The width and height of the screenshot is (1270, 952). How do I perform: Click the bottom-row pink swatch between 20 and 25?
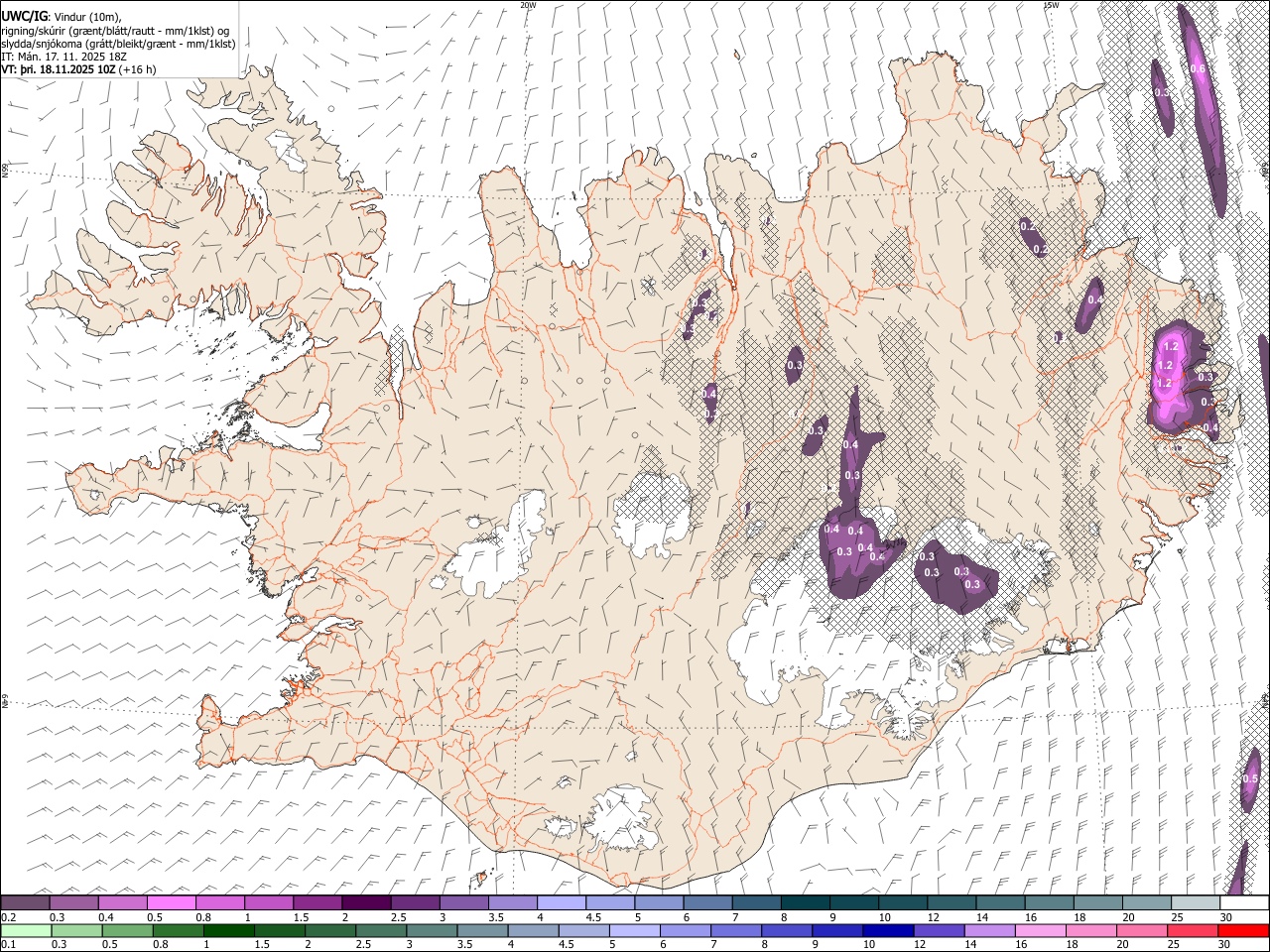coord(1141,930)
